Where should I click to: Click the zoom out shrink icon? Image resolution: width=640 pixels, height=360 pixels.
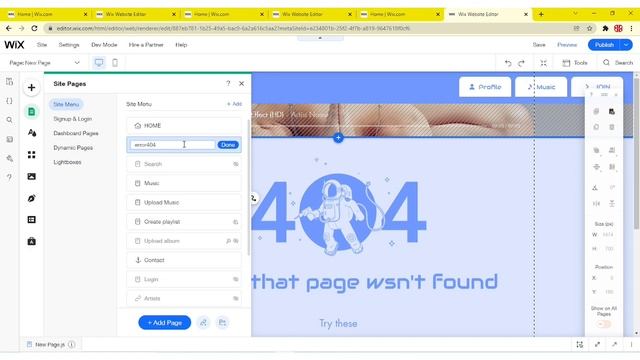coord(543,63)
